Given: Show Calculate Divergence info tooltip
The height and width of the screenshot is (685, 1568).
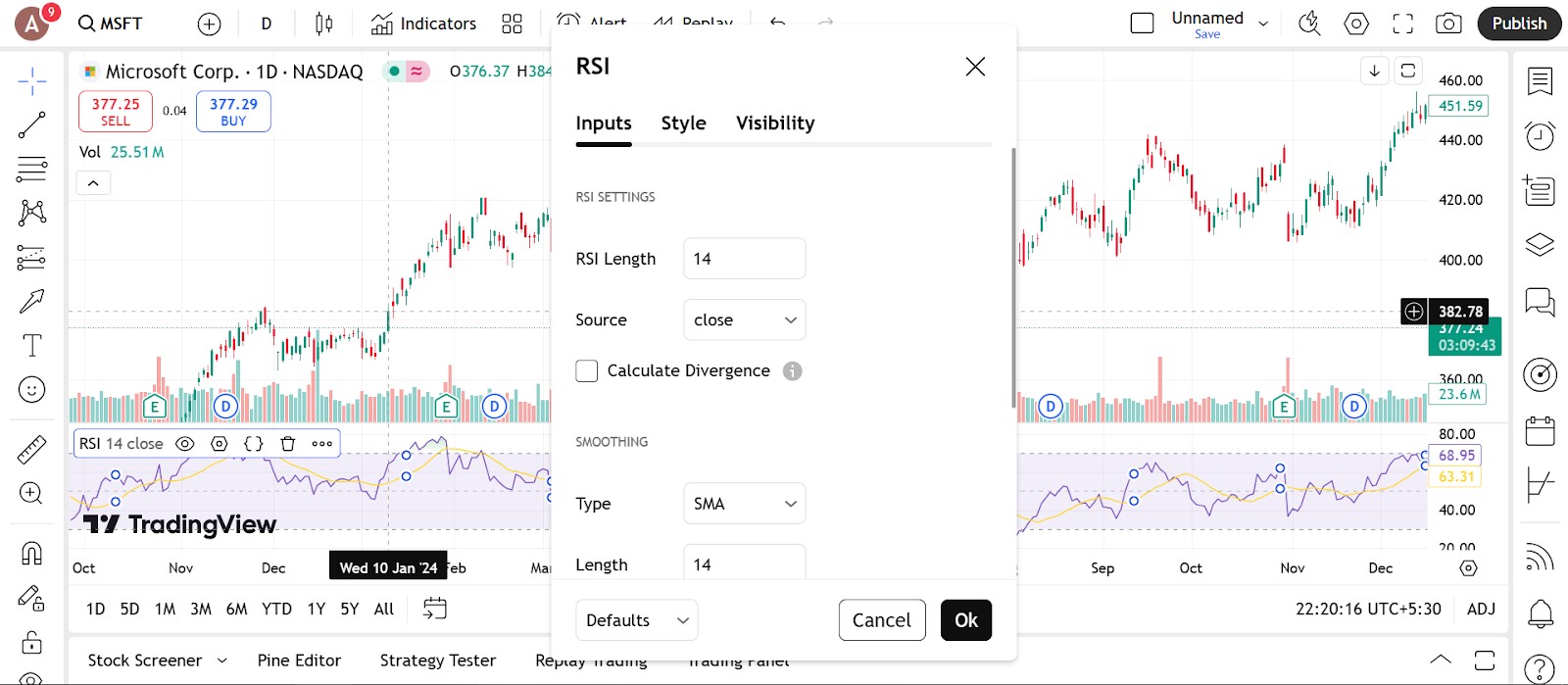Looking at the screenshot, I should [793, 370].
